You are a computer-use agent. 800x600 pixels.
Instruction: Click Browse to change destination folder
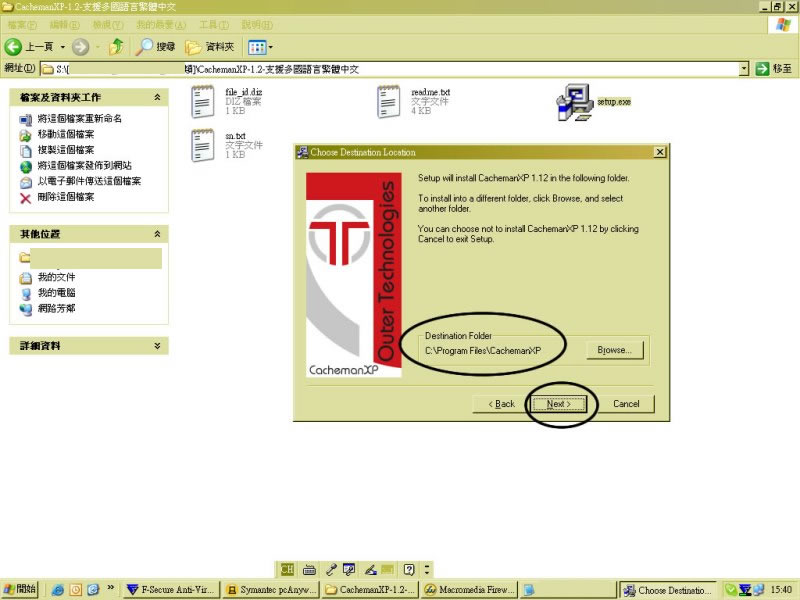[614, 350]
